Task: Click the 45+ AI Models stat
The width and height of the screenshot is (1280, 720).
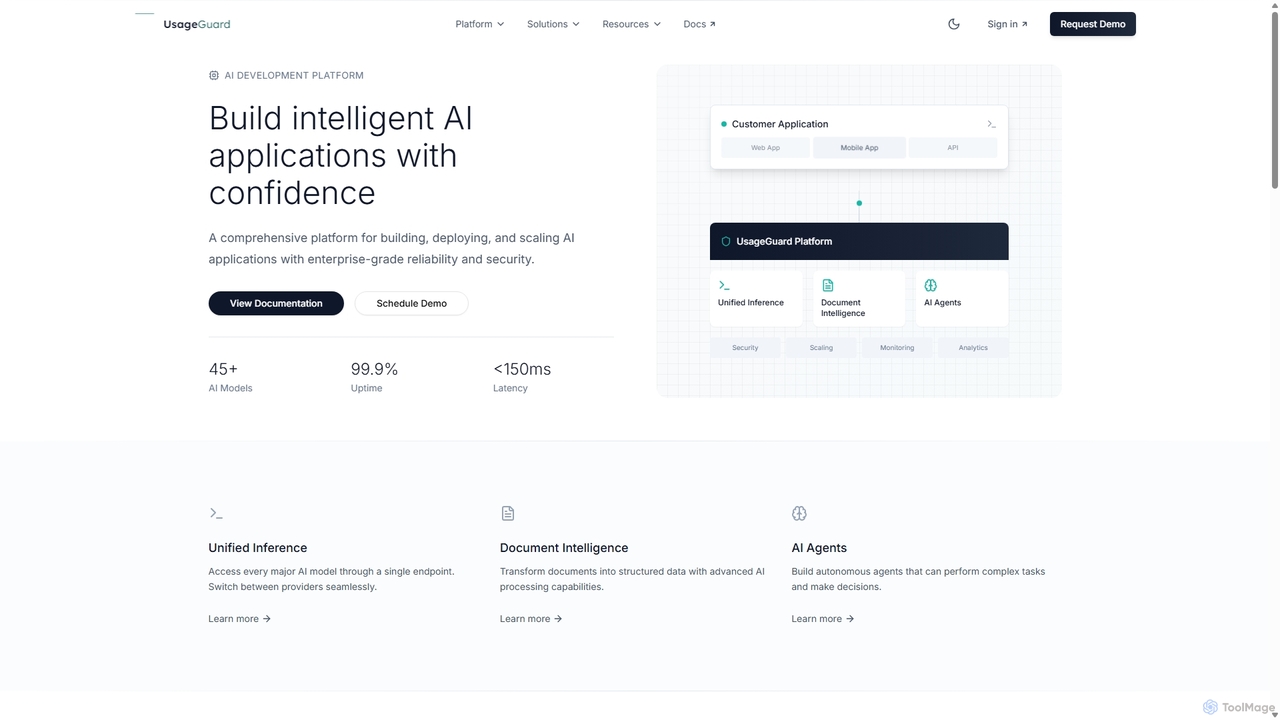Action: pyautogui.click(x=231, y=377)
